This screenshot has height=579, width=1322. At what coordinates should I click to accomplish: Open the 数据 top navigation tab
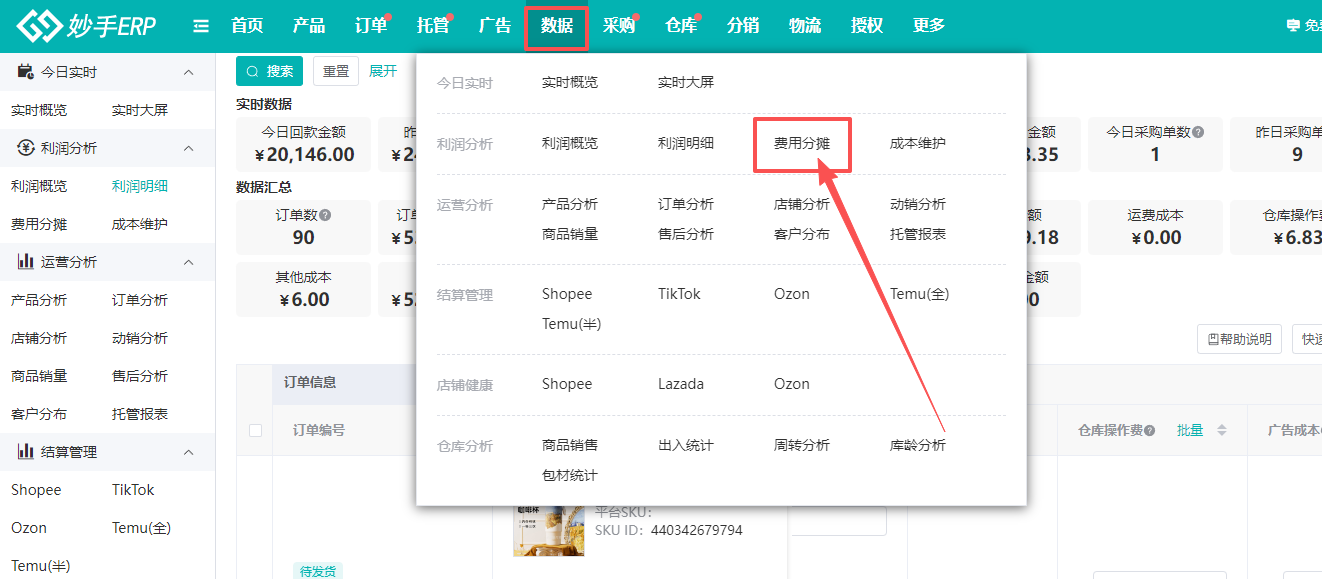click(557, 26)
